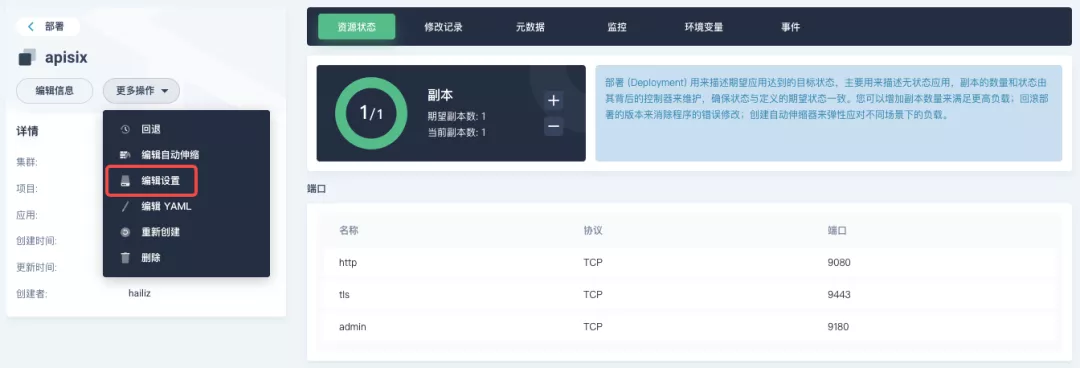The image size is (1080, 368).
Task: Switch to the 监控 tab
Action: point(617,27)
